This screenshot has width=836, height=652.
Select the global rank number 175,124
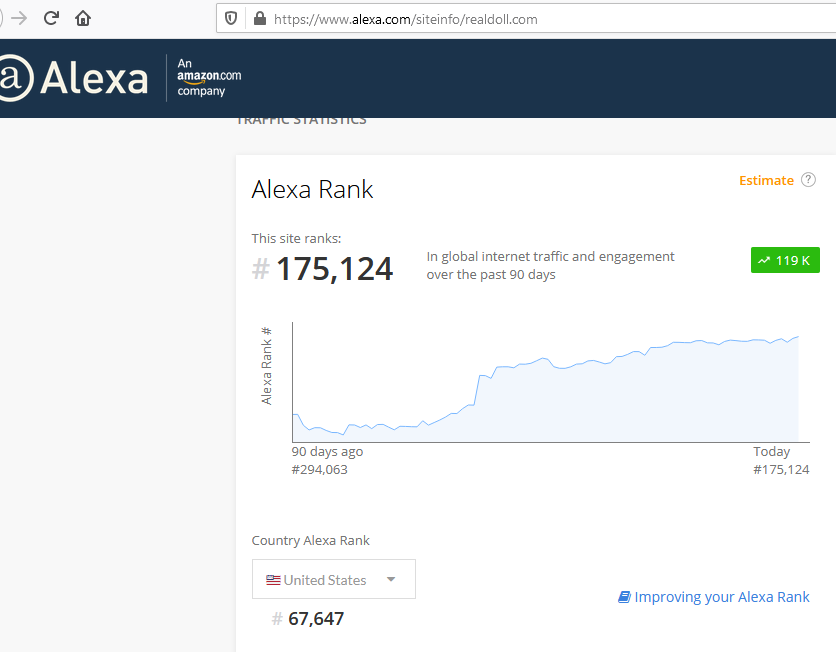point(334,268)
